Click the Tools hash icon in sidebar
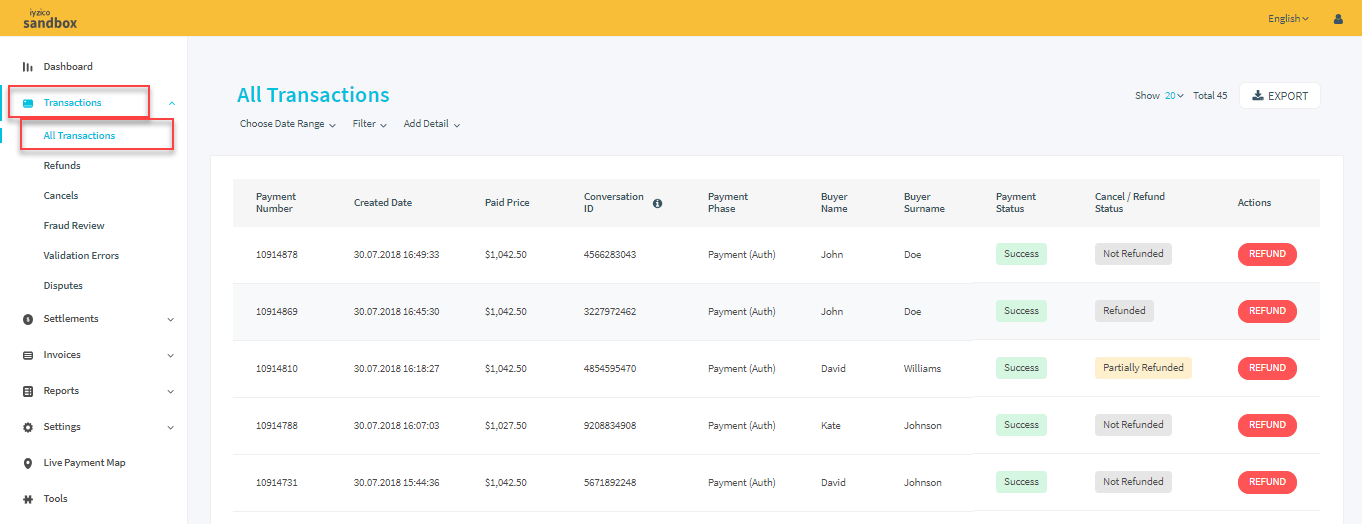This screenshot has width=1362, height=524. 28,499
